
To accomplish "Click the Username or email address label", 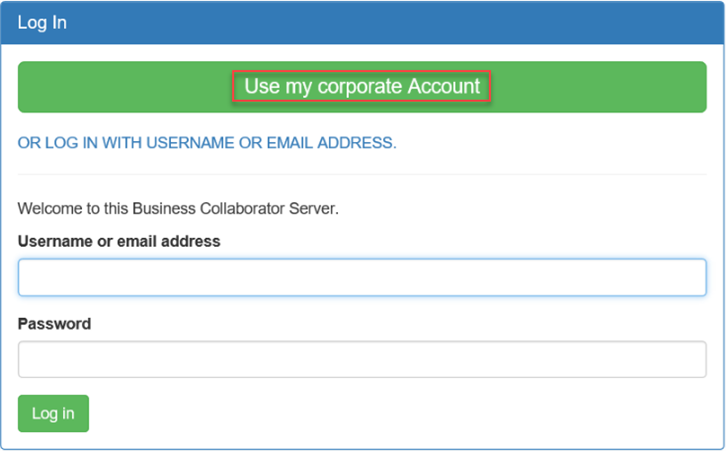I will click(119, 241).
